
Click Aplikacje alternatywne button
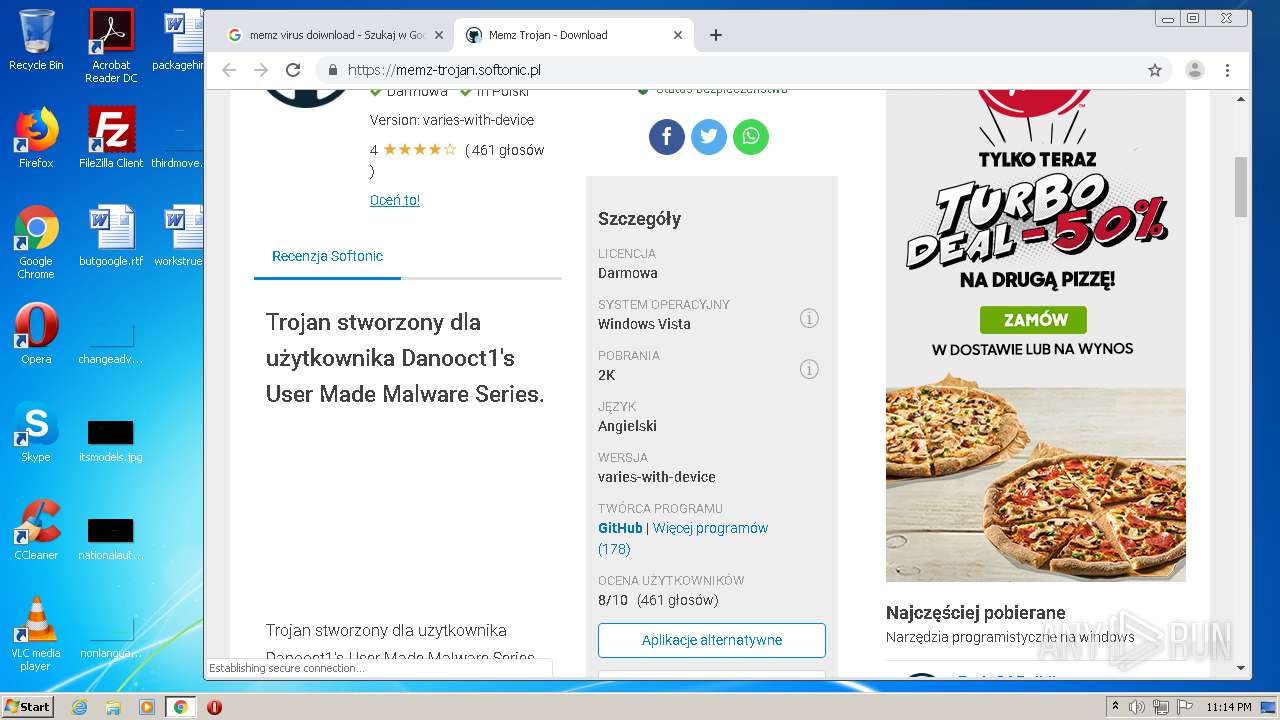712,640
